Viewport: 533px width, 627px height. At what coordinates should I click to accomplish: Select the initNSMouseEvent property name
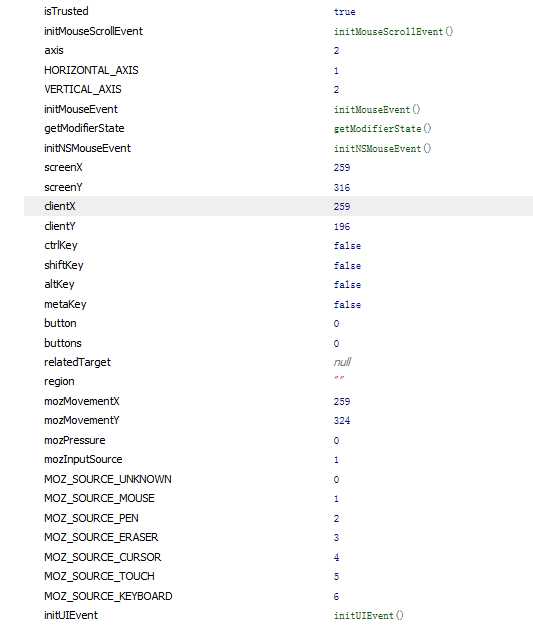coord(88,148)
